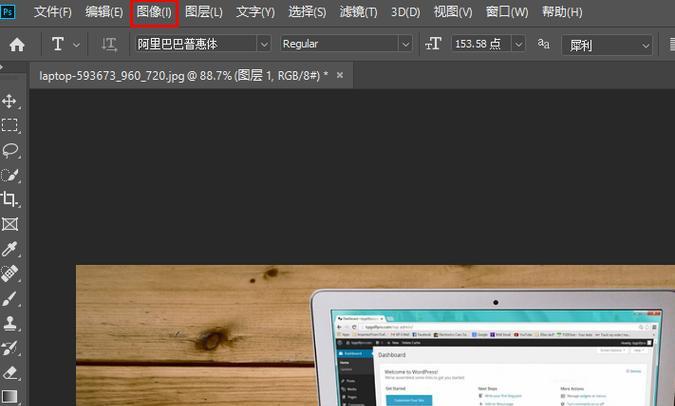Viewport: 675px width, 406px height.
Task: Open the 帮助(H) menu
Action: (x=562, y=12)
